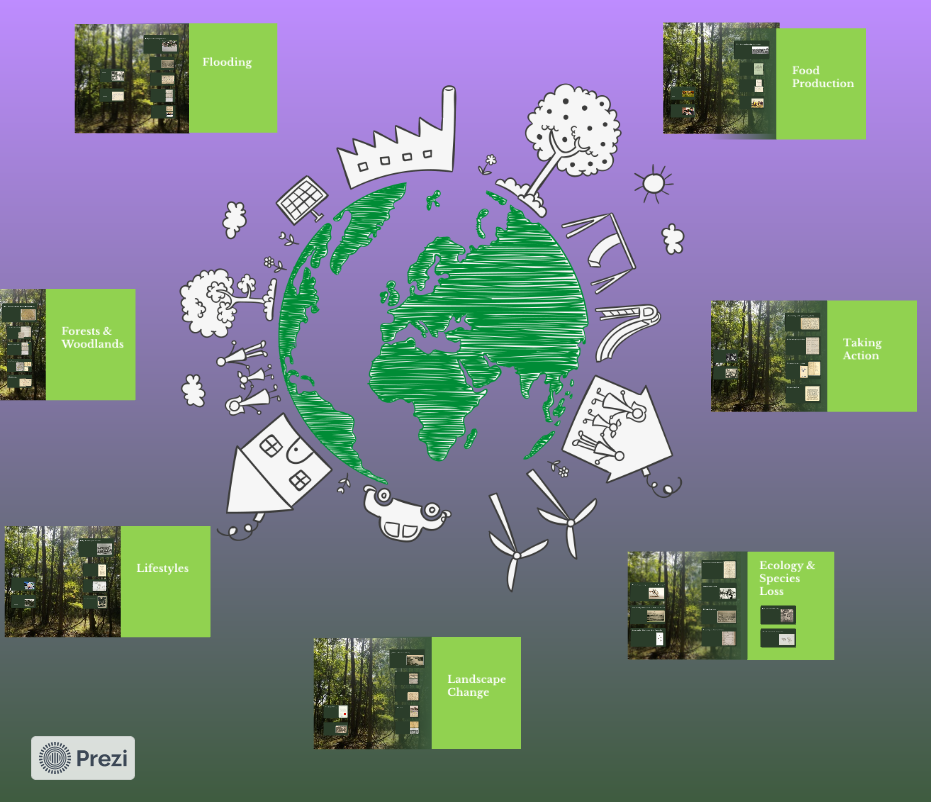Click the Prezi logo badge
931x802 pixels.
pyautogui.click(x=83, y=758)
